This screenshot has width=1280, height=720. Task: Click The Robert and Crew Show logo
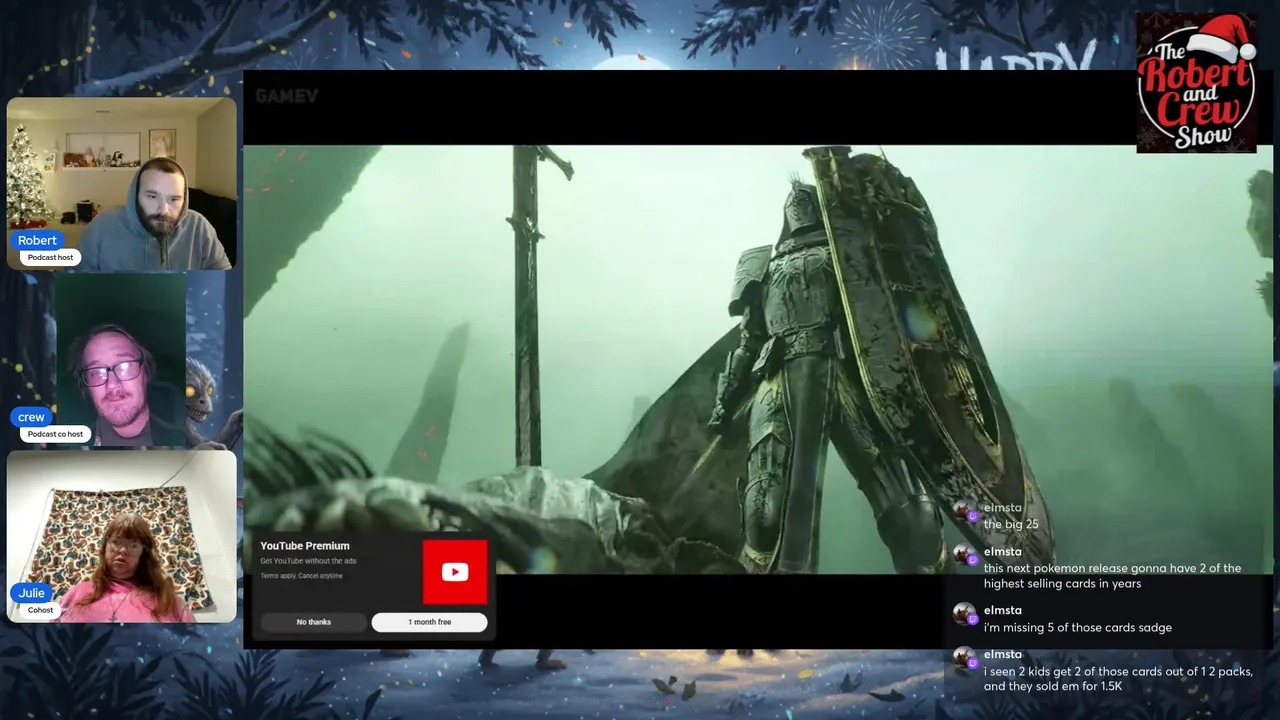coord(1196,83)
